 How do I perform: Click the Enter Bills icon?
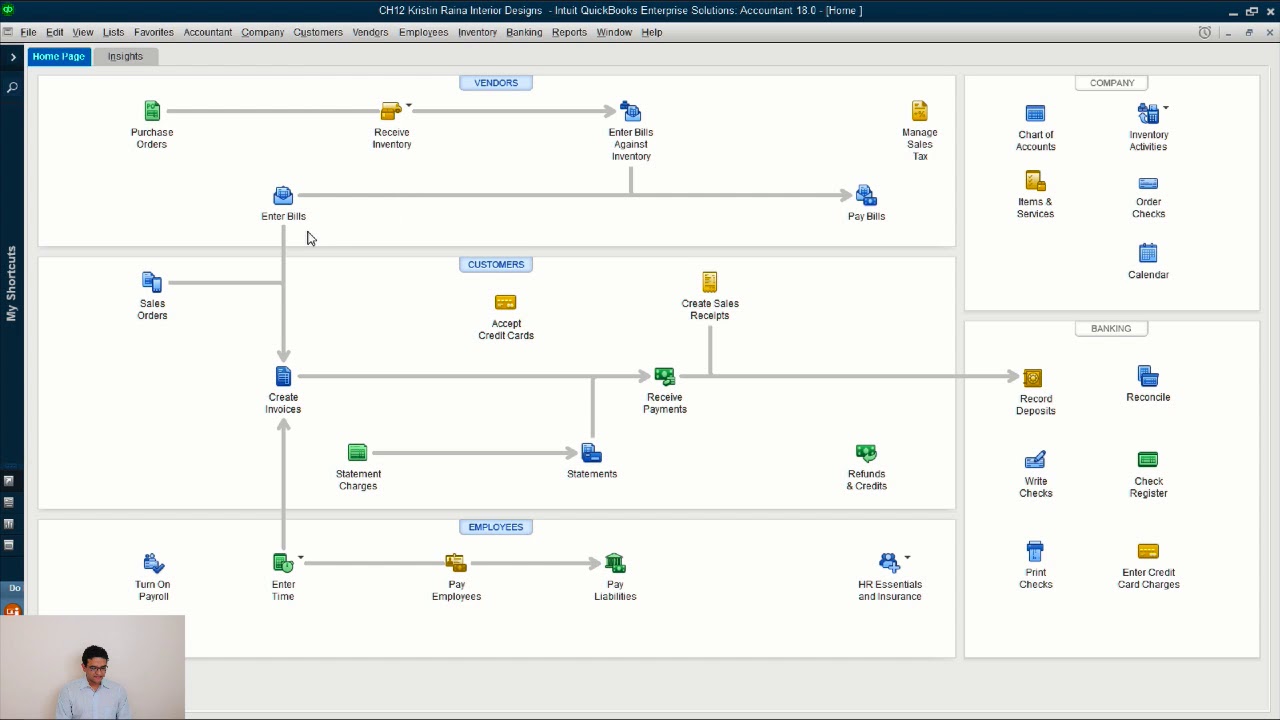coord(283,195)
